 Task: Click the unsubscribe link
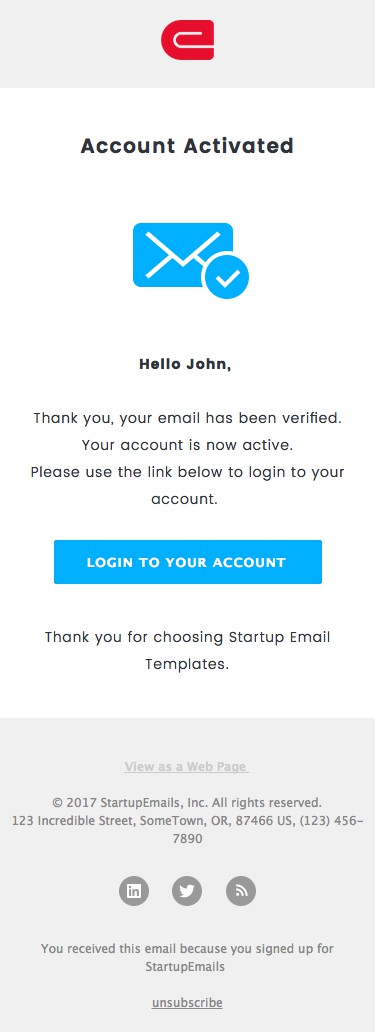pyautogui.click(x=187, y=1003)
